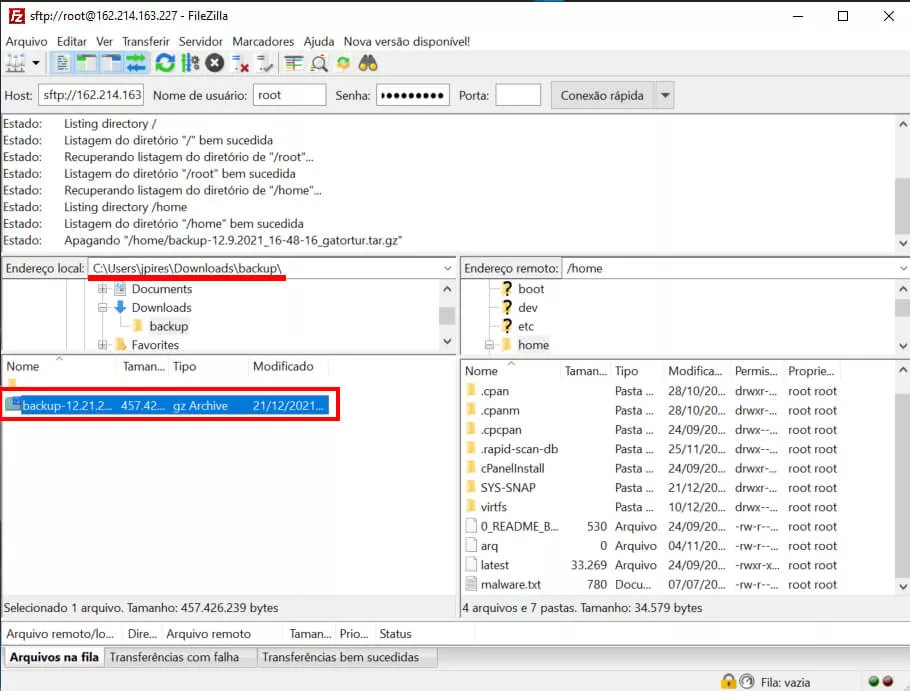
Task: Refresh file and folder lists
Action: tap(165, 63)
